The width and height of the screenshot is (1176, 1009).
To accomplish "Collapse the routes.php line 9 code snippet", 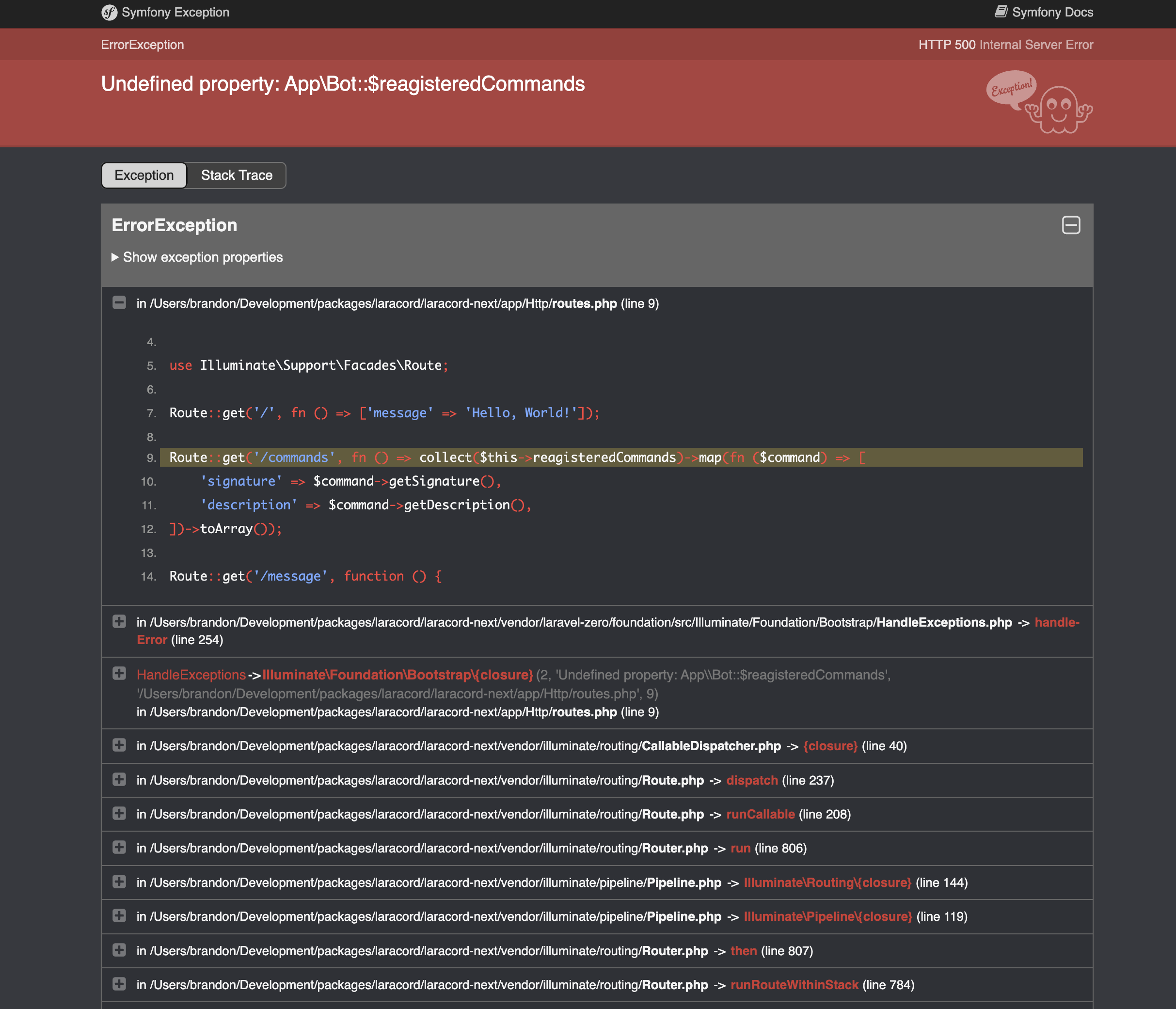I will tap(119, 303).
